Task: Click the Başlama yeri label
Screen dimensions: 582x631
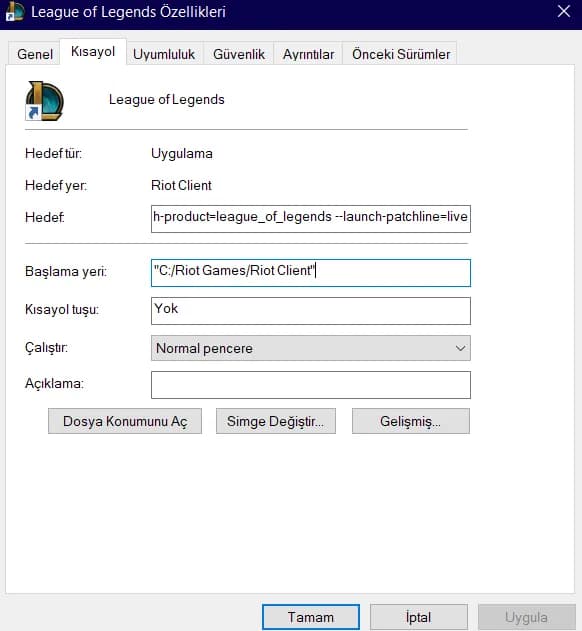Action: [66, 271]
